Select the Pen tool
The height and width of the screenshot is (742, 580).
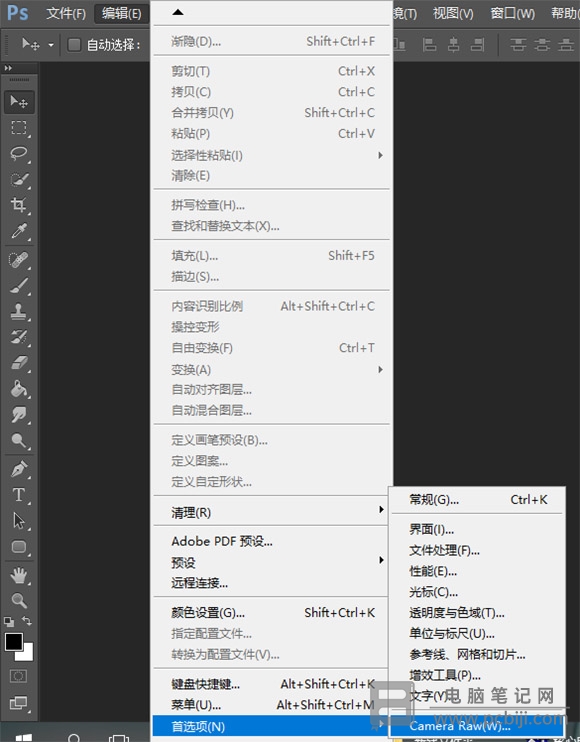point(19,469)
